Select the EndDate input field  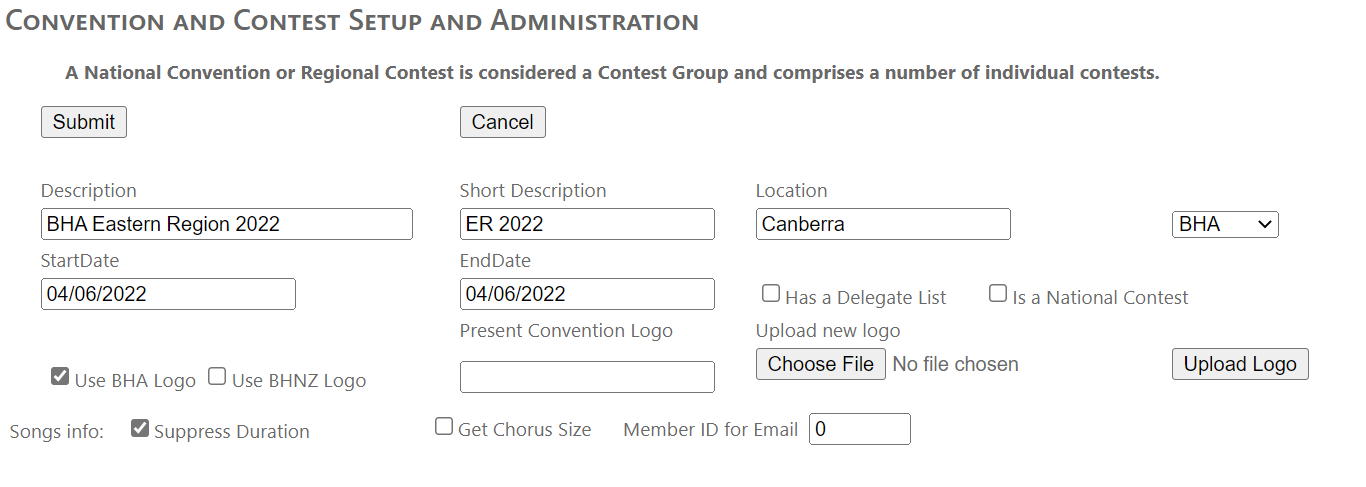587,294
